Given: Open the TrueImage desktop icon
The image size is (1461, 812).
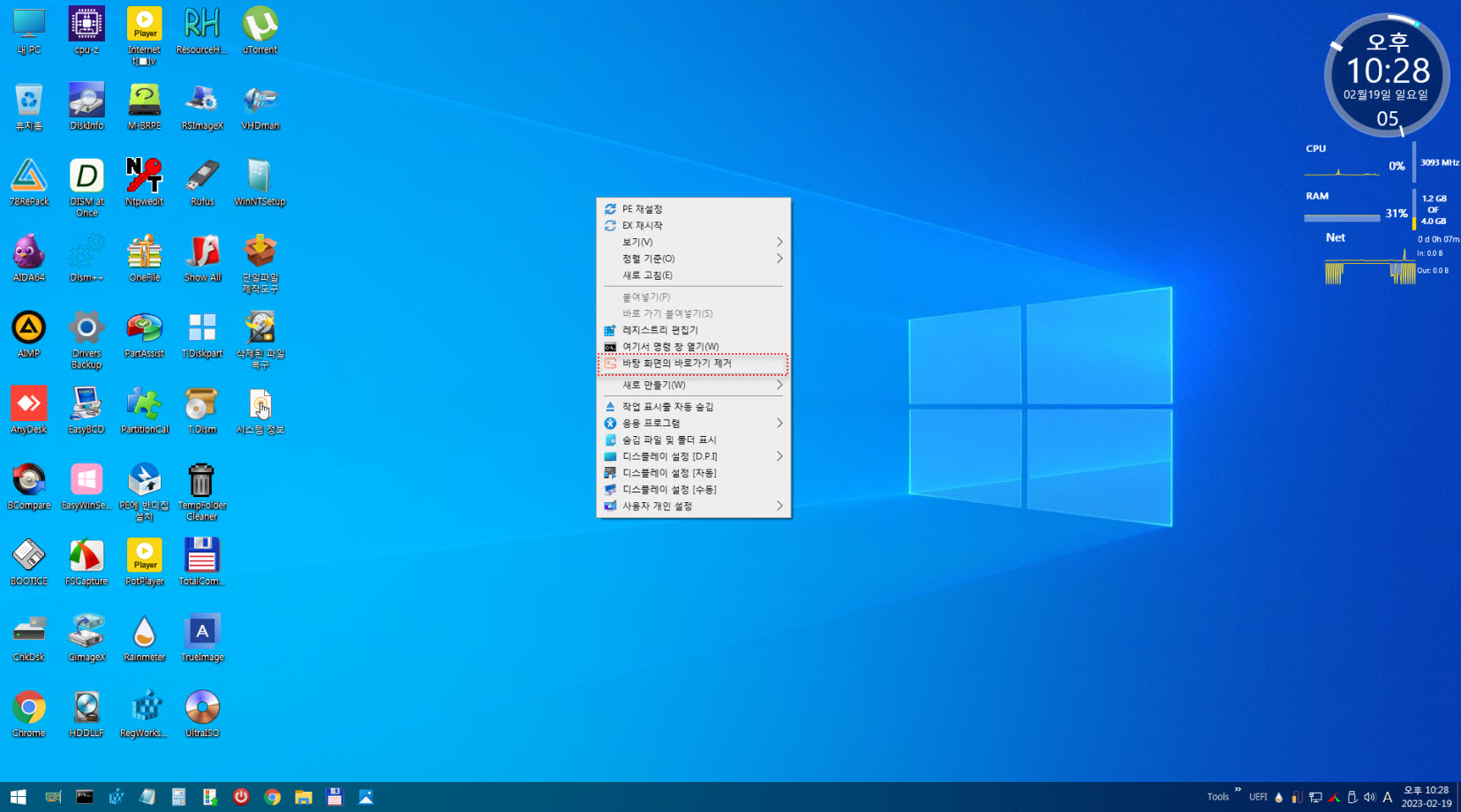Looking at the screenshot, I should (x=202, y=638).
